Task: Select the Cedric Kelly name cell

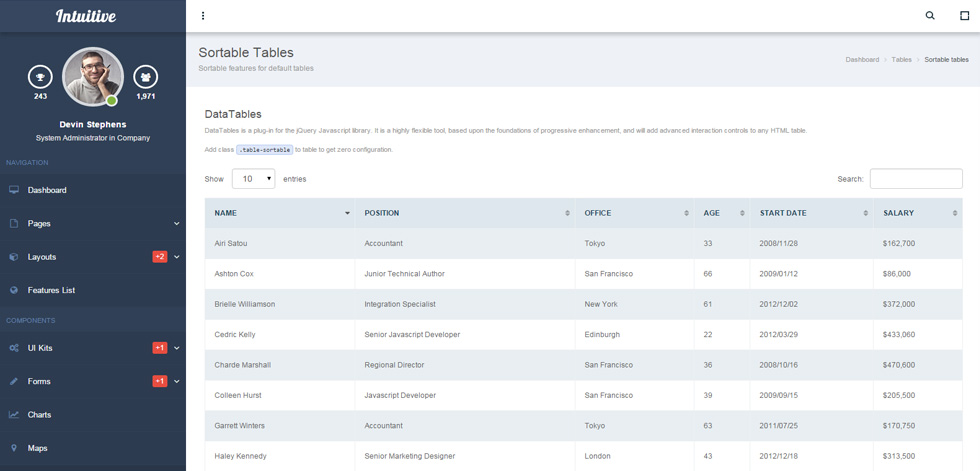Action: tap(279, 335)
